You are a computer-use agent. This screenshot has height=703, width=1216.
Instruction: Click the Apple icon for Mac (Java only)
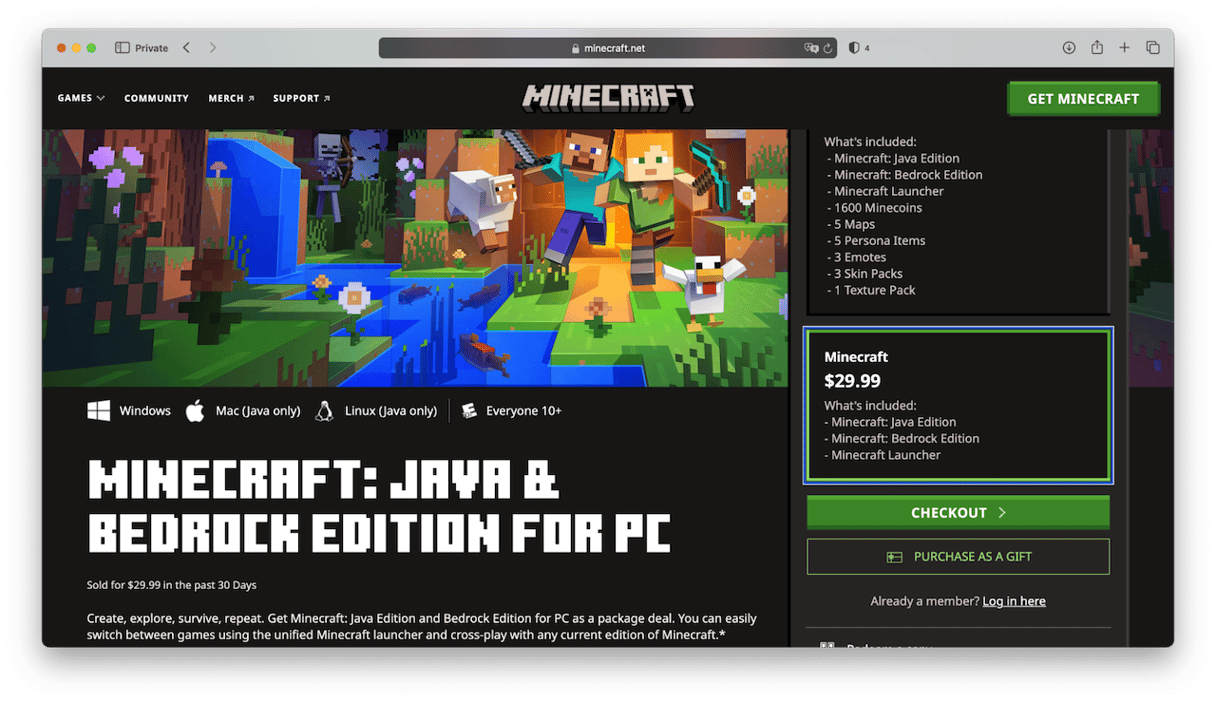[195, 410]
